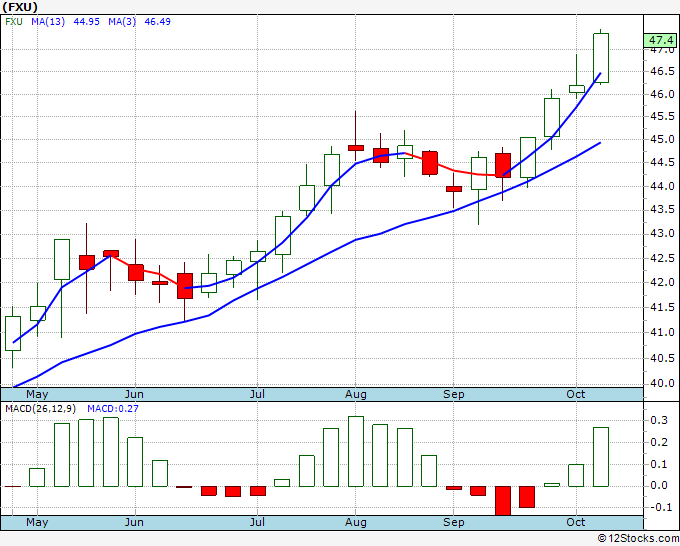Click the MA(3) value 46.49
680x546 pixels.
coord(157,22)
